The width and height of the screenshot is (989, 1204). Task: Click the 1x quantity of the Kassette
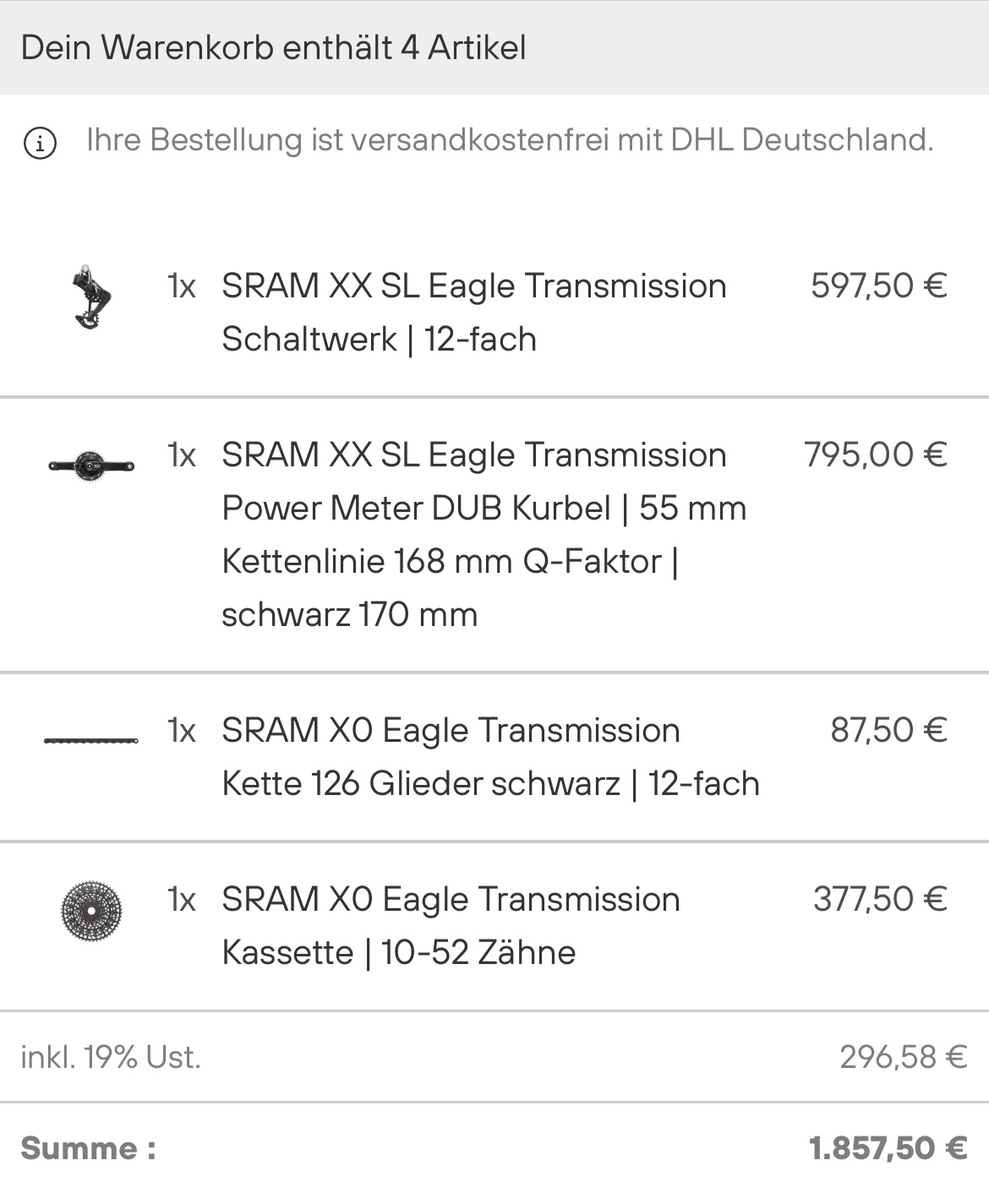[x=182, y=900]
